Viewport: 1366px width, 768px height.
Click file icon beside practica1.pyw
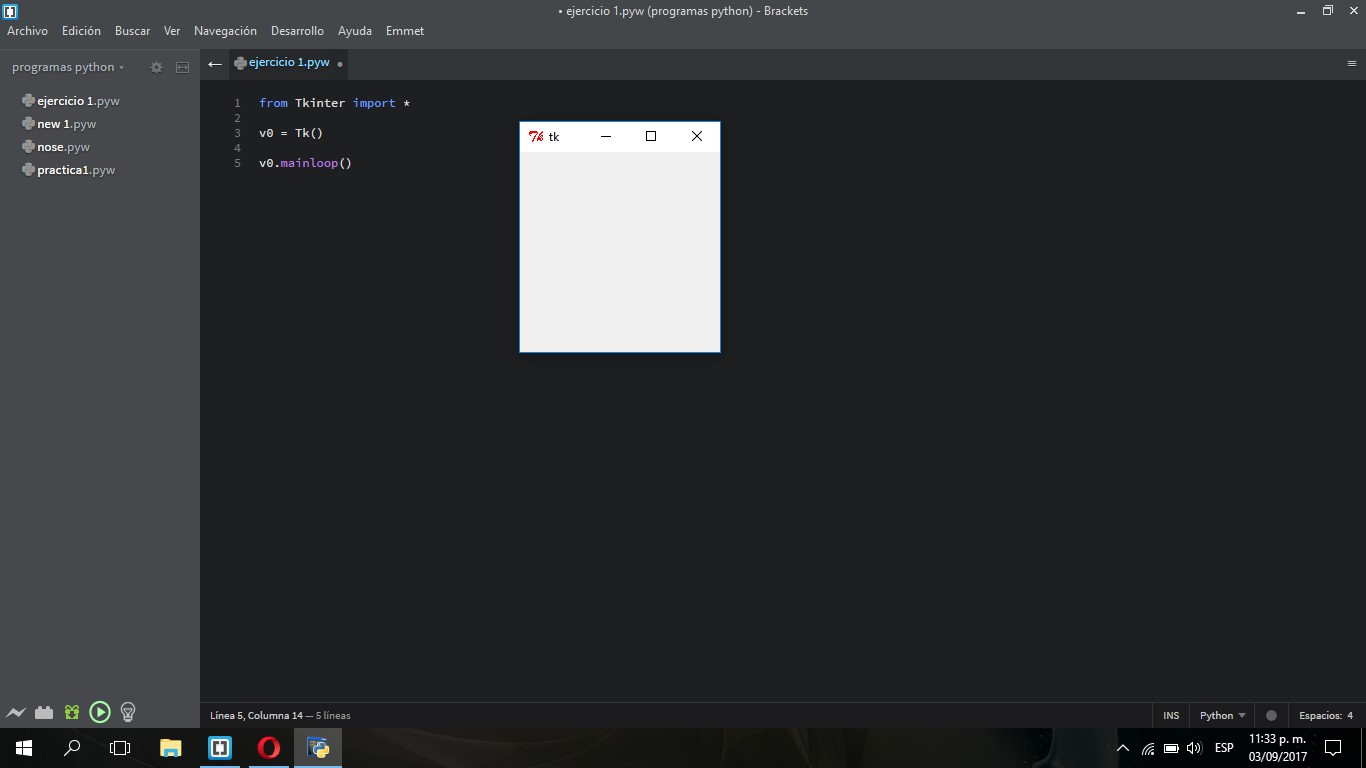point(28,170)
